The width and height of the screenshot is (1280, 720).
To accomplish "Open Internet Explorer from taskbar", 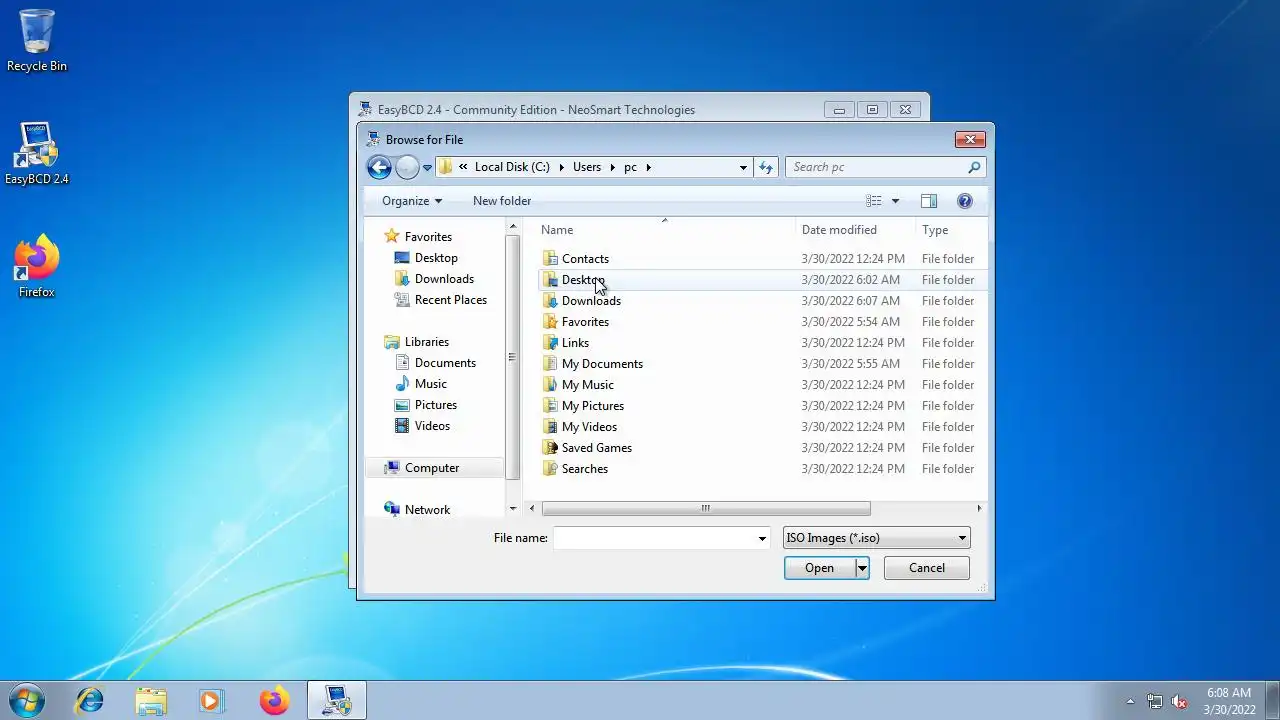I will point(90,700).
